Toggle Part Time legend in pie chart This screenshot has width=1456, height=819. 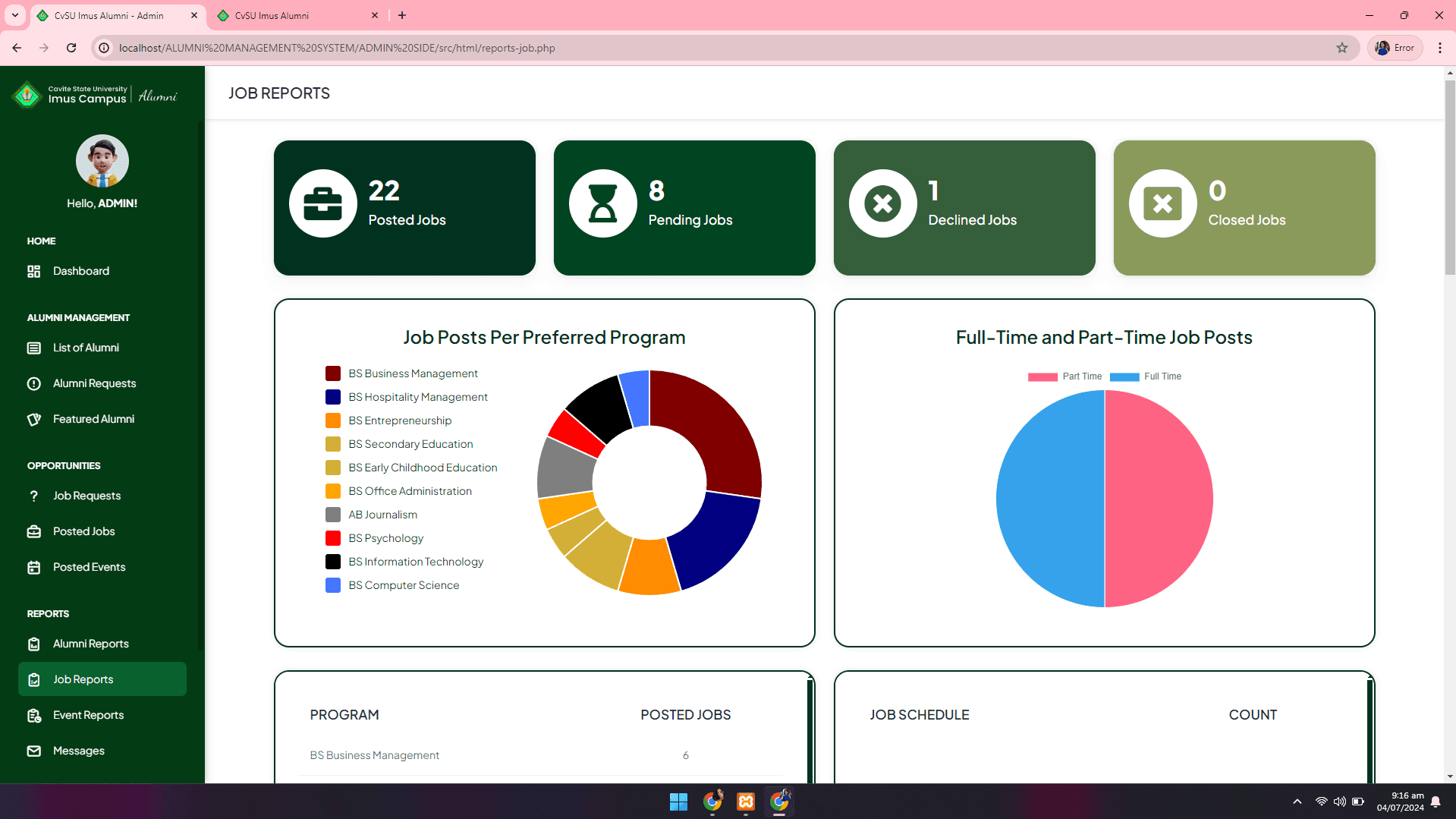(x=1064, y=376)
